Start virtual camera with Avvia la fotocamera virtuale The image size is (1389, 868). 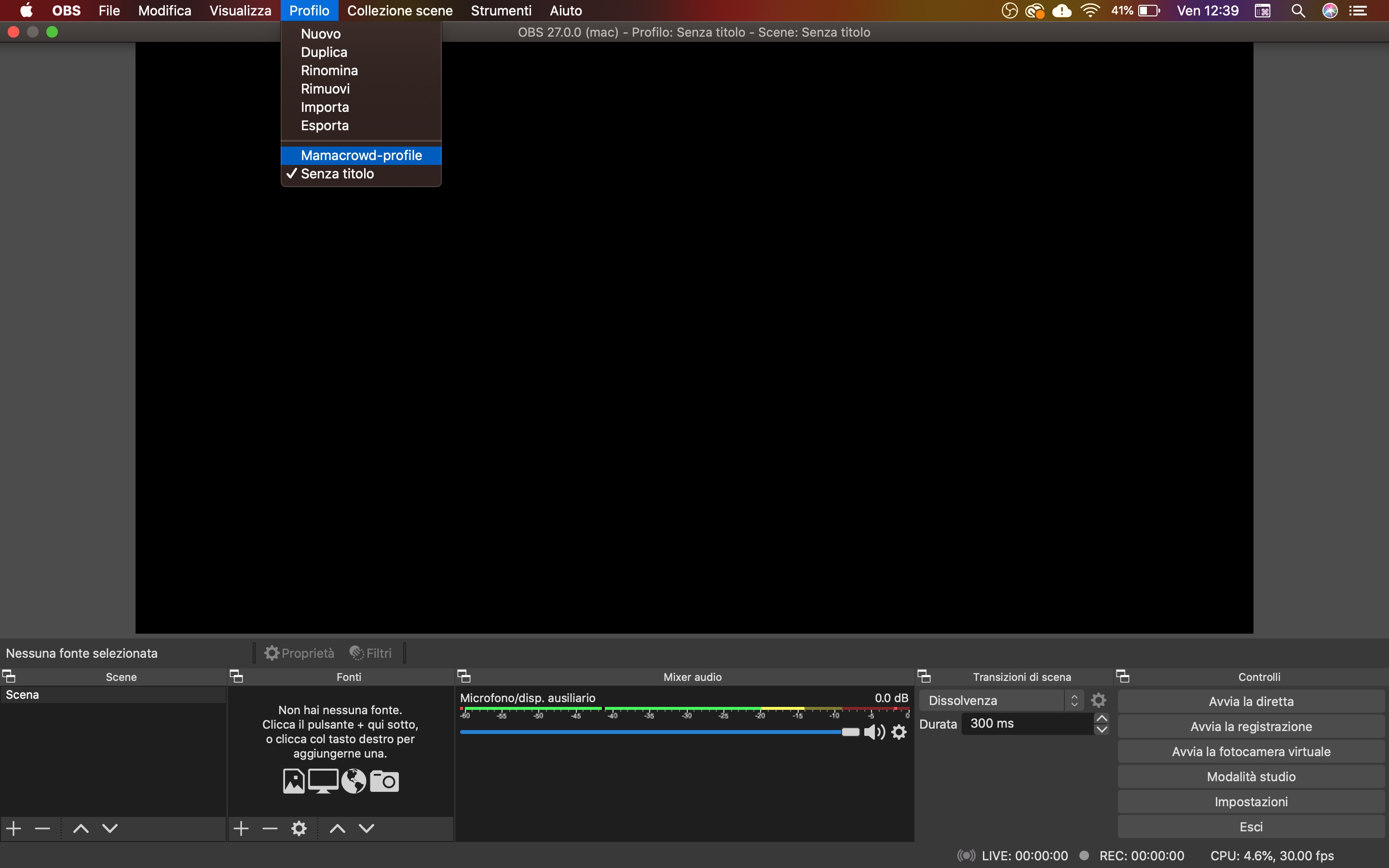1251,752
